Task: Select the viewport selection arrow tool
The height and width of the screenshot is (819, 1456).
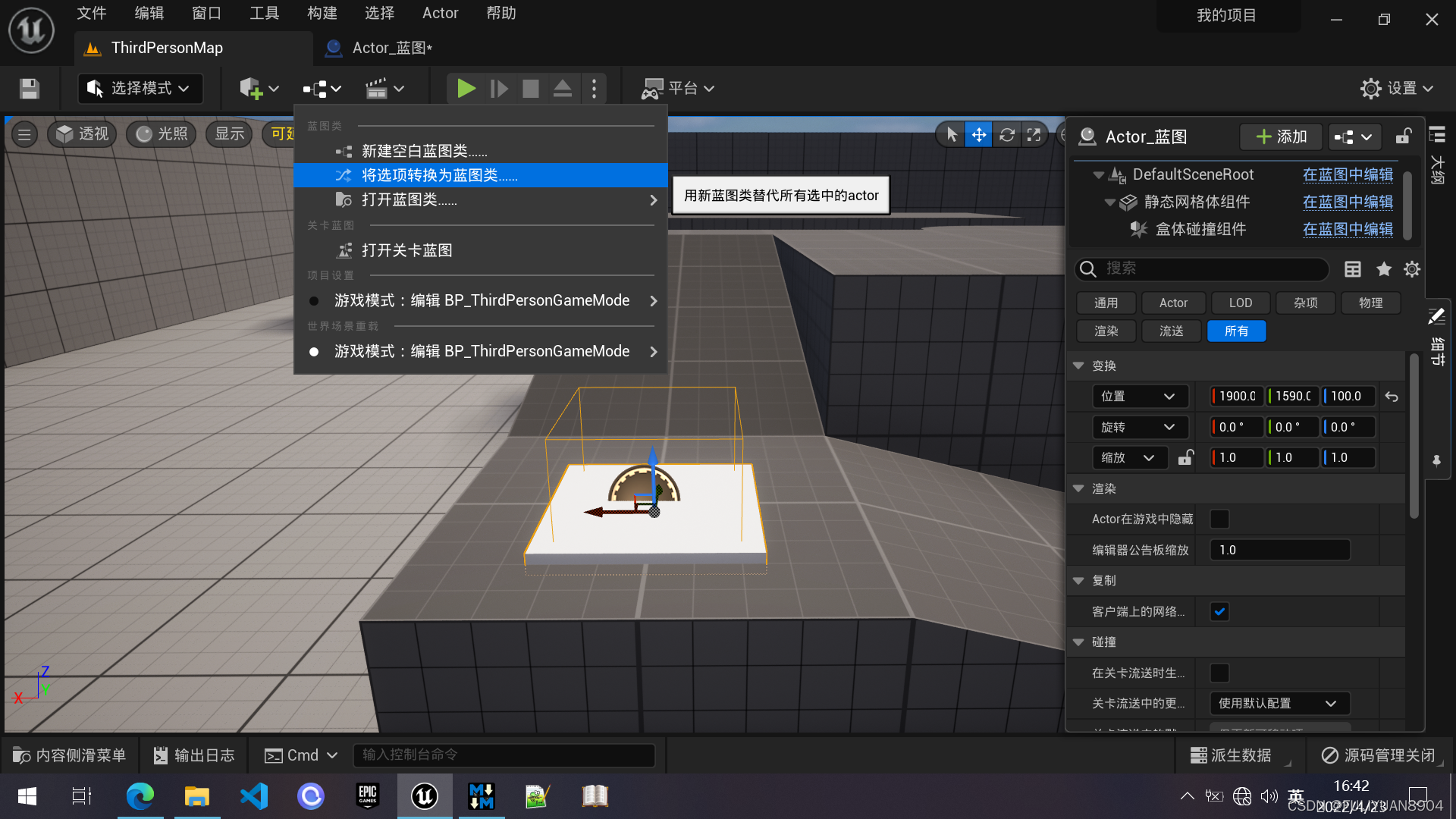Action: click(951, 135)
